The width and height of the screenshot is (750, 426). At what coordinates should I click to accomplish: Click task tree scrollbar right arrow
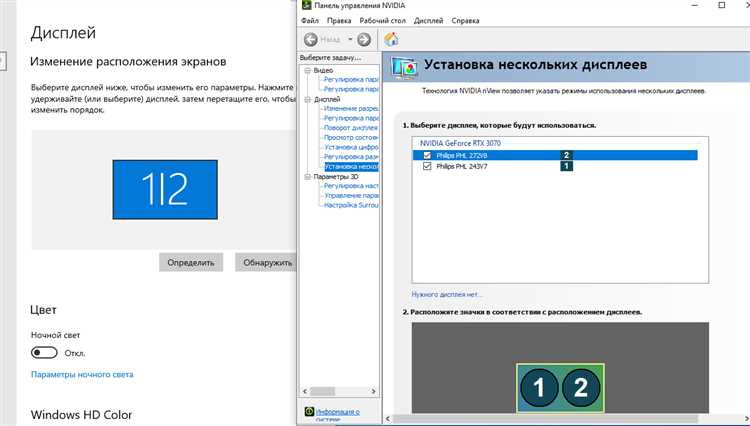point(374,391)
